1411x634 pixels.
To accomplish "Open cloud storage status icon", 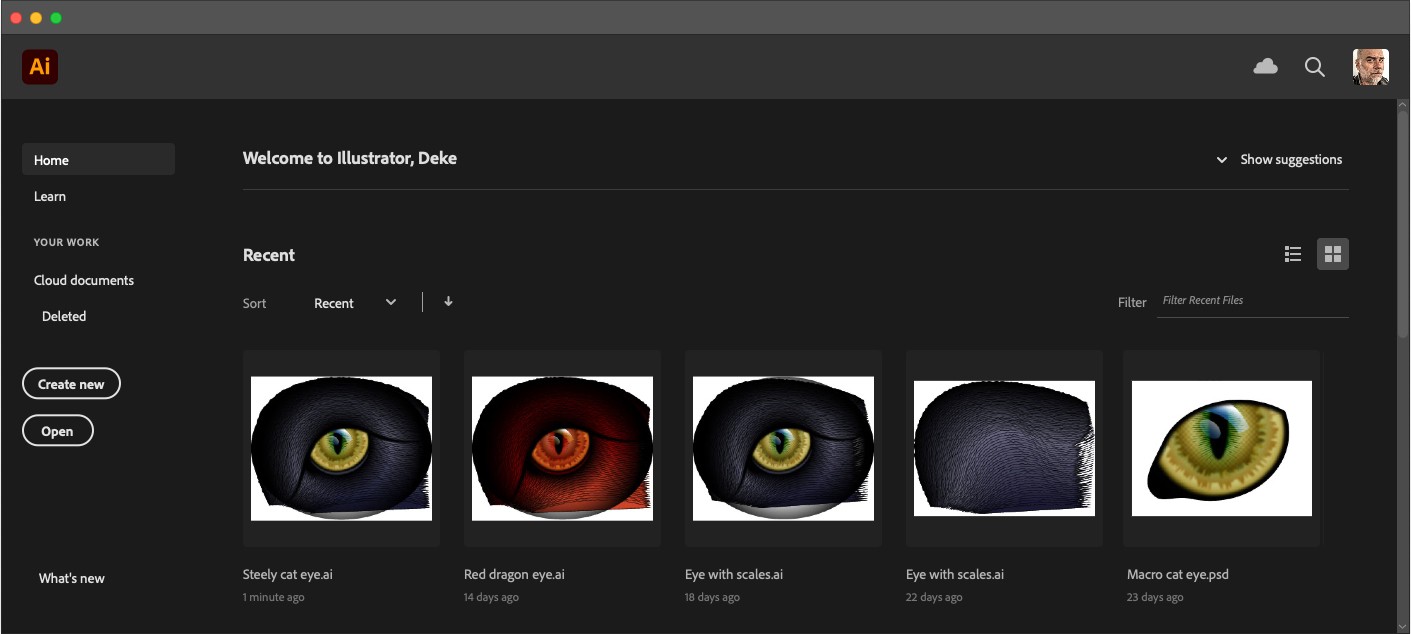I will point(1265,66).
